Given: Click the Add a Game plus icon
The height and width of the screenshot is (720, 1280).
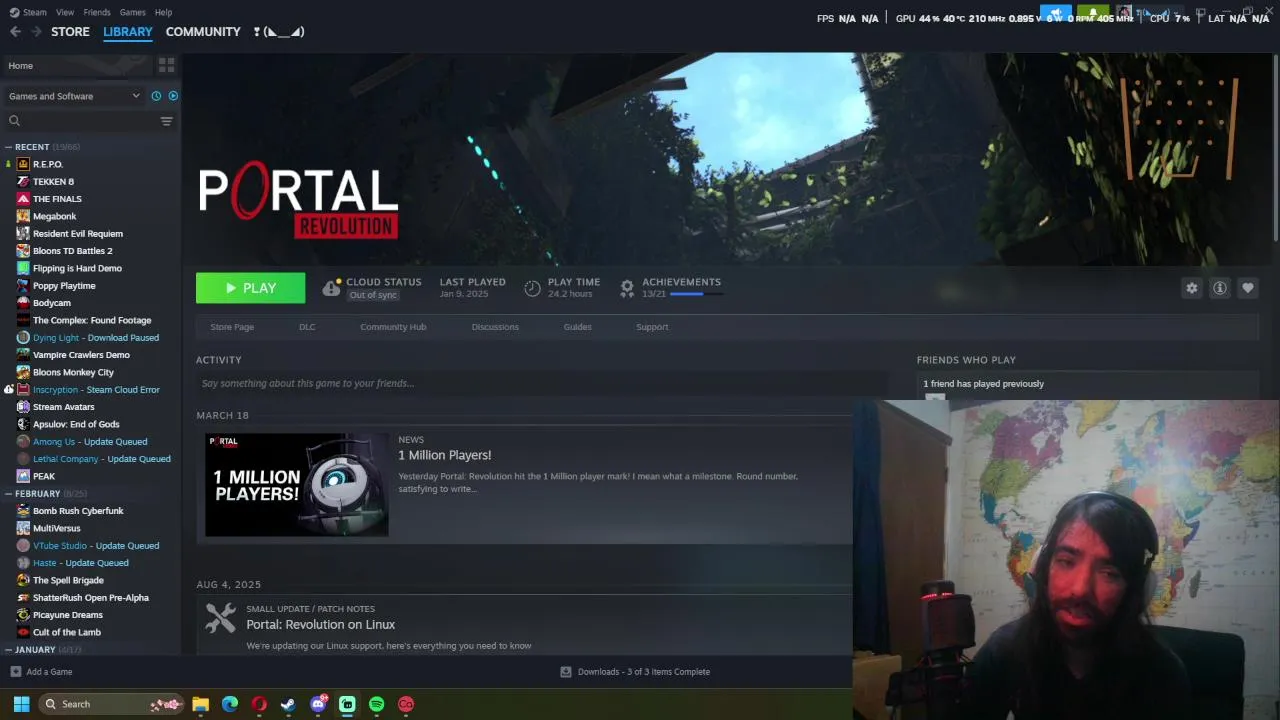Looking at the screenshot, I should click(15, 672).
